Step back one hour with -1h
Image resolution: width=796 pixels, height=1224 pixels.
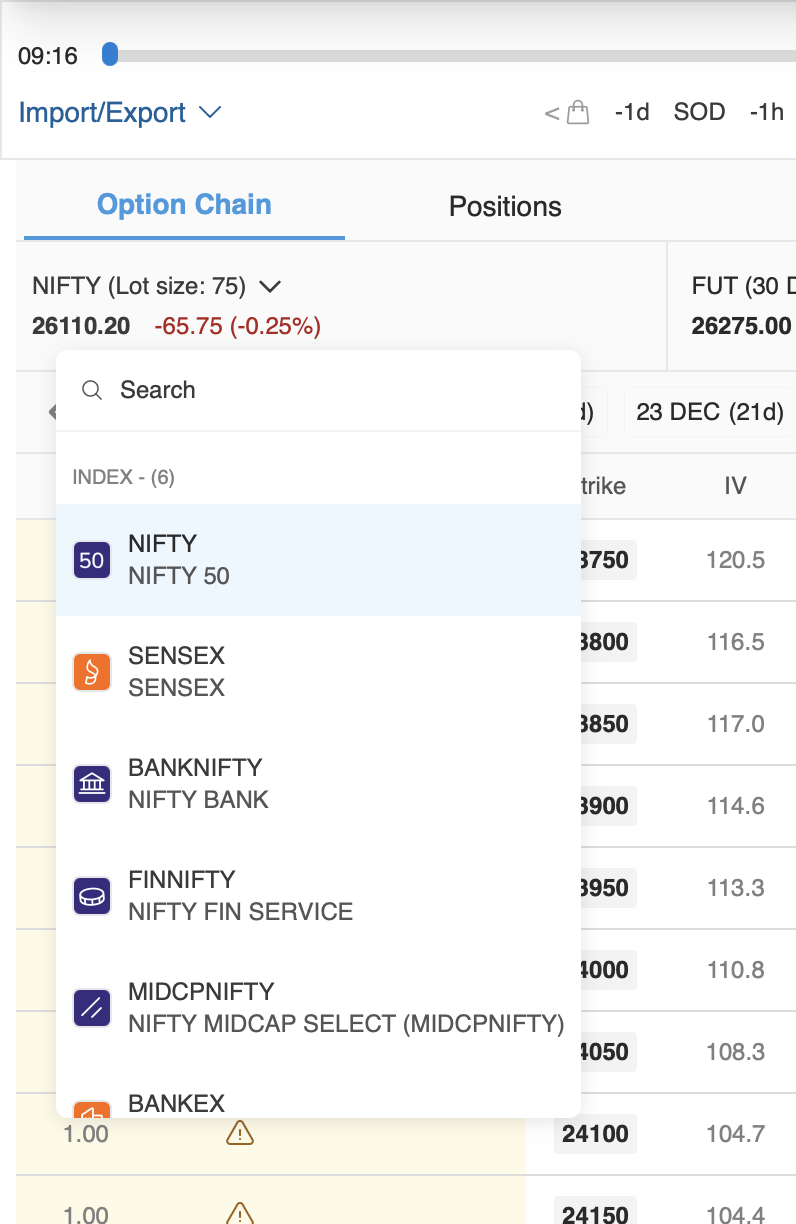pos(766,112)
